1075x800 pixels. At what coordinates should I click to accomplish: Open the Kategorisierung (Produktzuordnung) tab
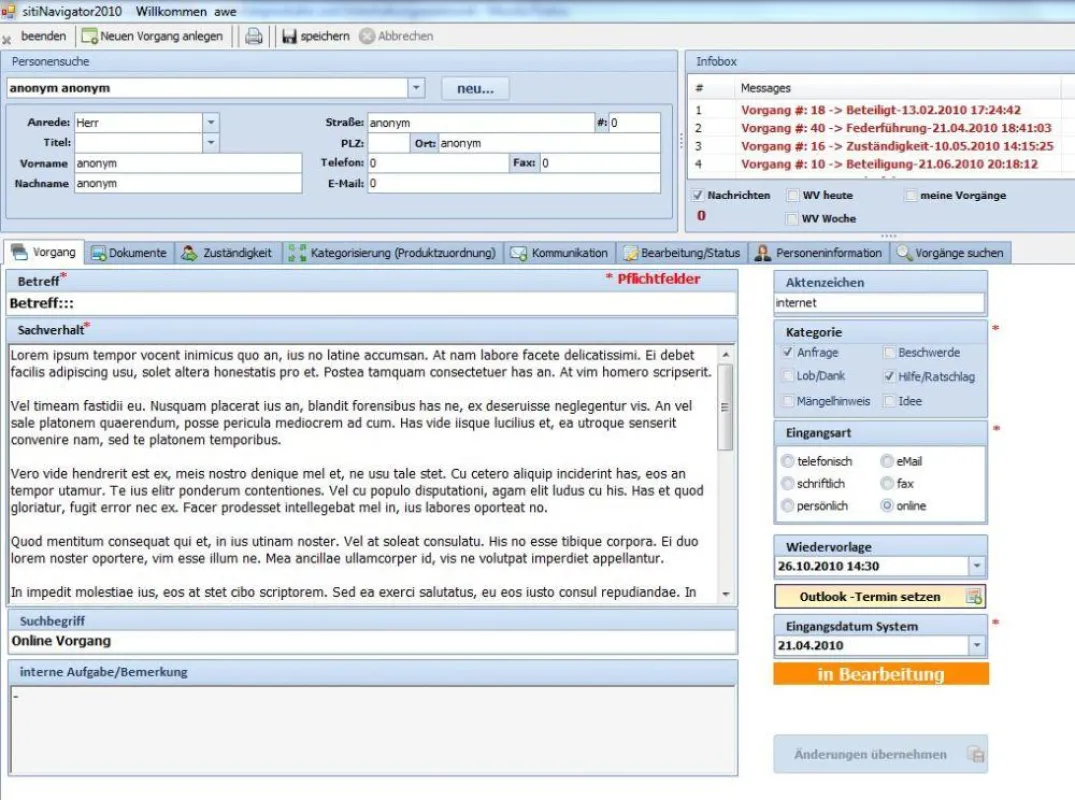click(393, 253)
